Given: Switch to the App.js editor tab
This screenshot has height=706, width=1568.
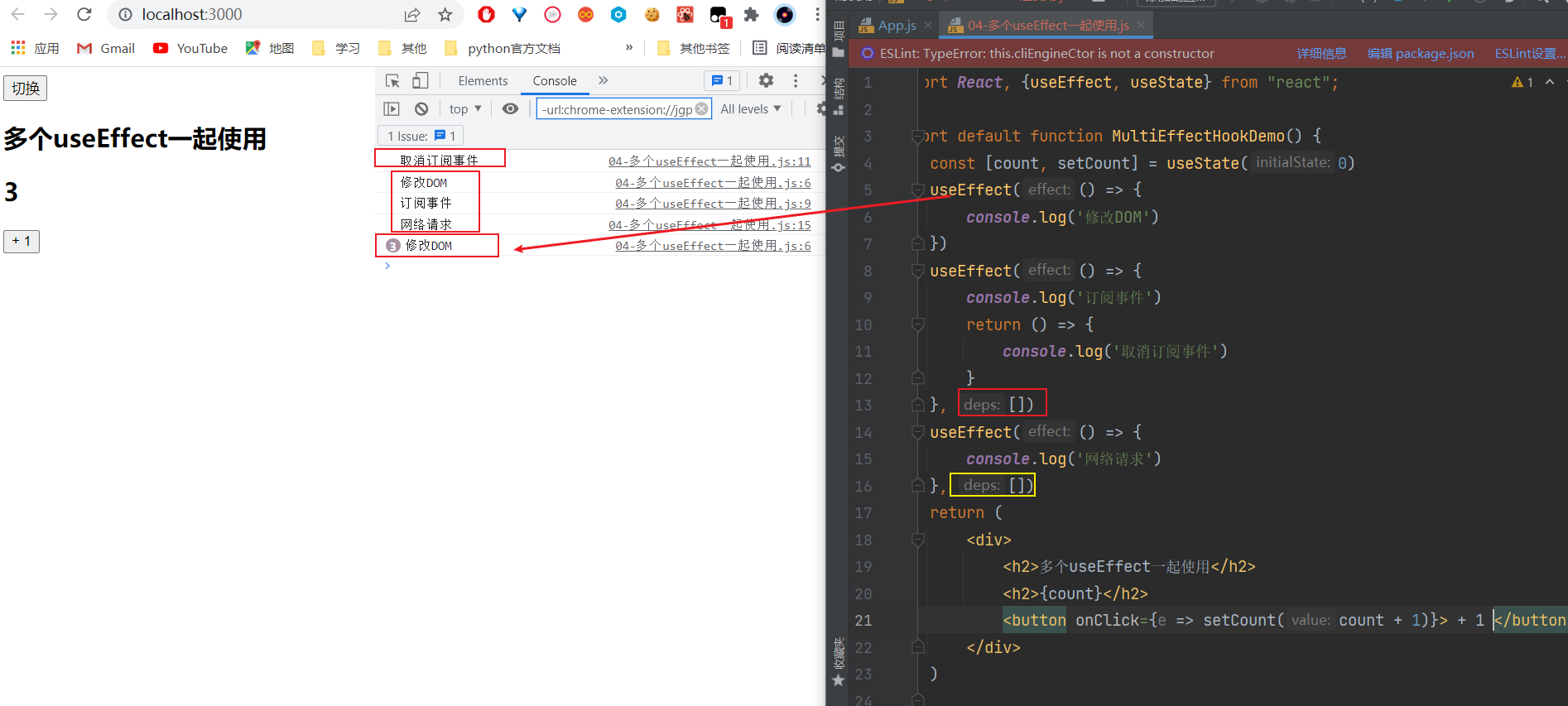Looking at the screenshot, I should [x=888, y=26].
